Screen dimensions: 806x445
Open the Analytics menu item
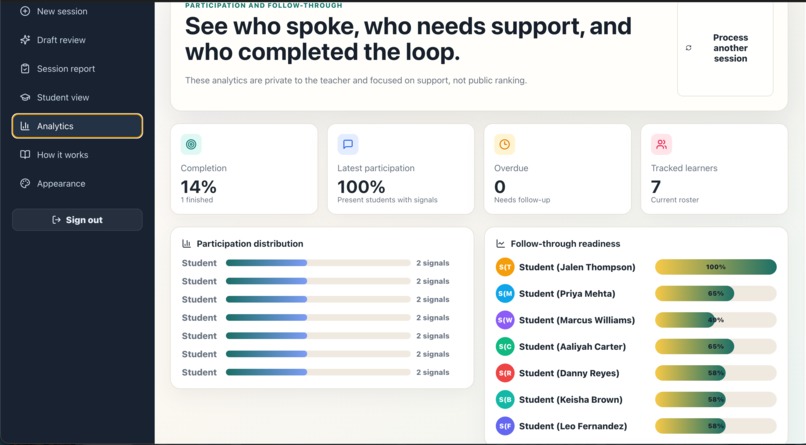click(77, 126)
